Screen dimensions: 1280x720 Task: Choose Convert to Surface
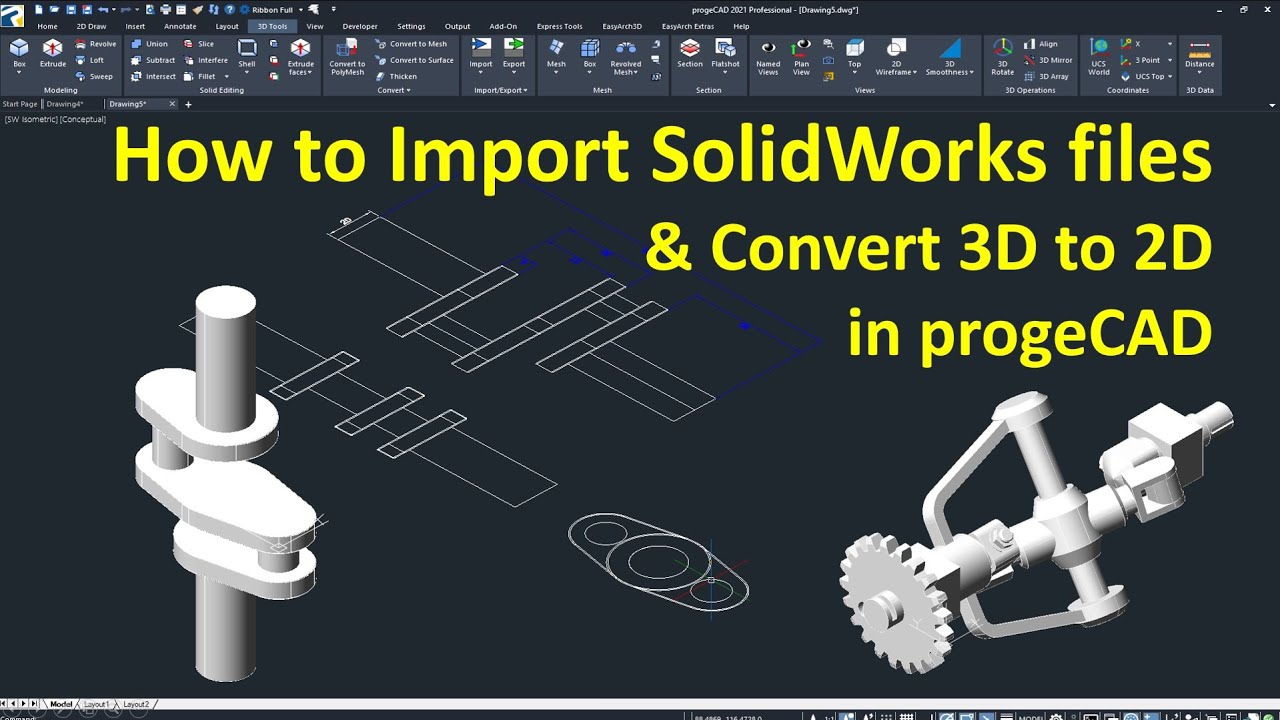[414, 60]
